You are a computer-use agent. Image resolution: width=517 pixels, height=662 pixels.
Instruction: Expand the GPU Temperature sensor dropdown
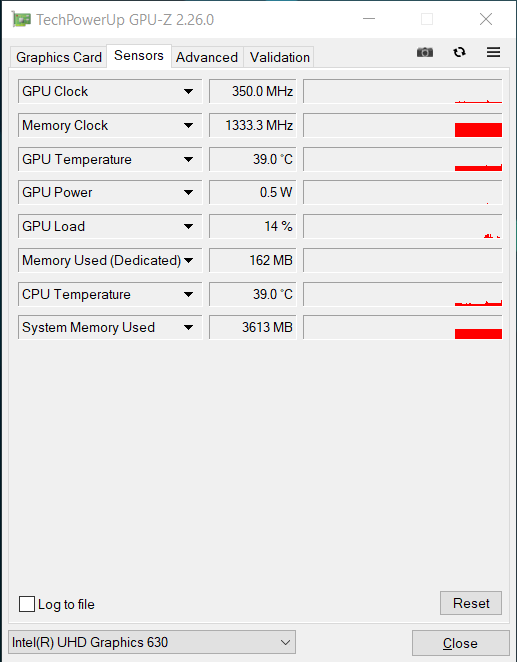pos(188,159)
